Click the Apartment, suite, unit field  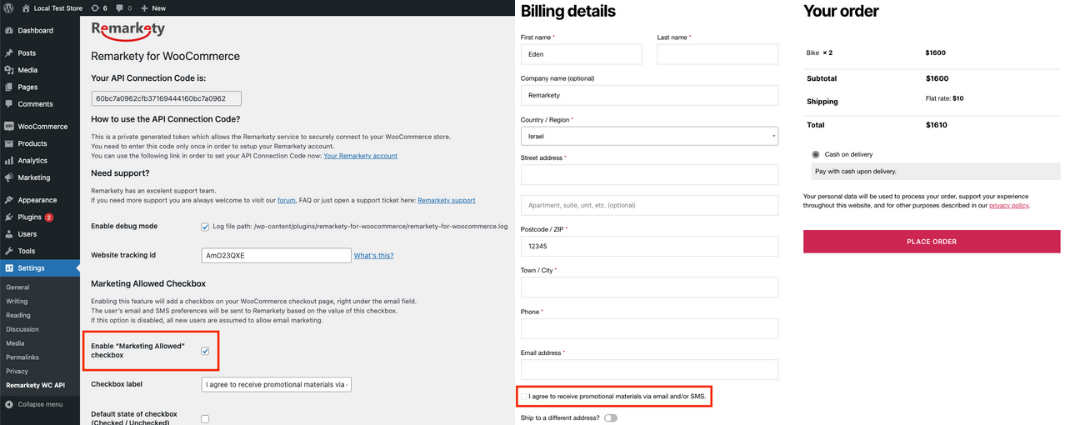click(650, 205)
